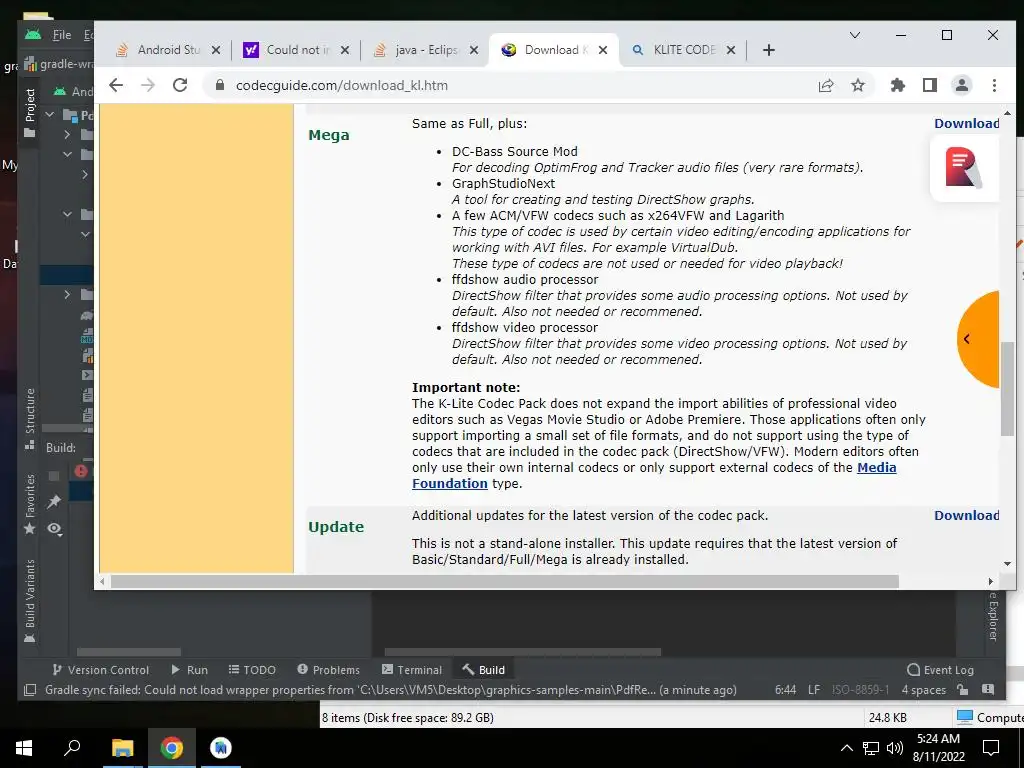Viewport: 1024px width, 768px height.
Task: Close the Download K-Lite tab
Action: [x=603, y=50]
